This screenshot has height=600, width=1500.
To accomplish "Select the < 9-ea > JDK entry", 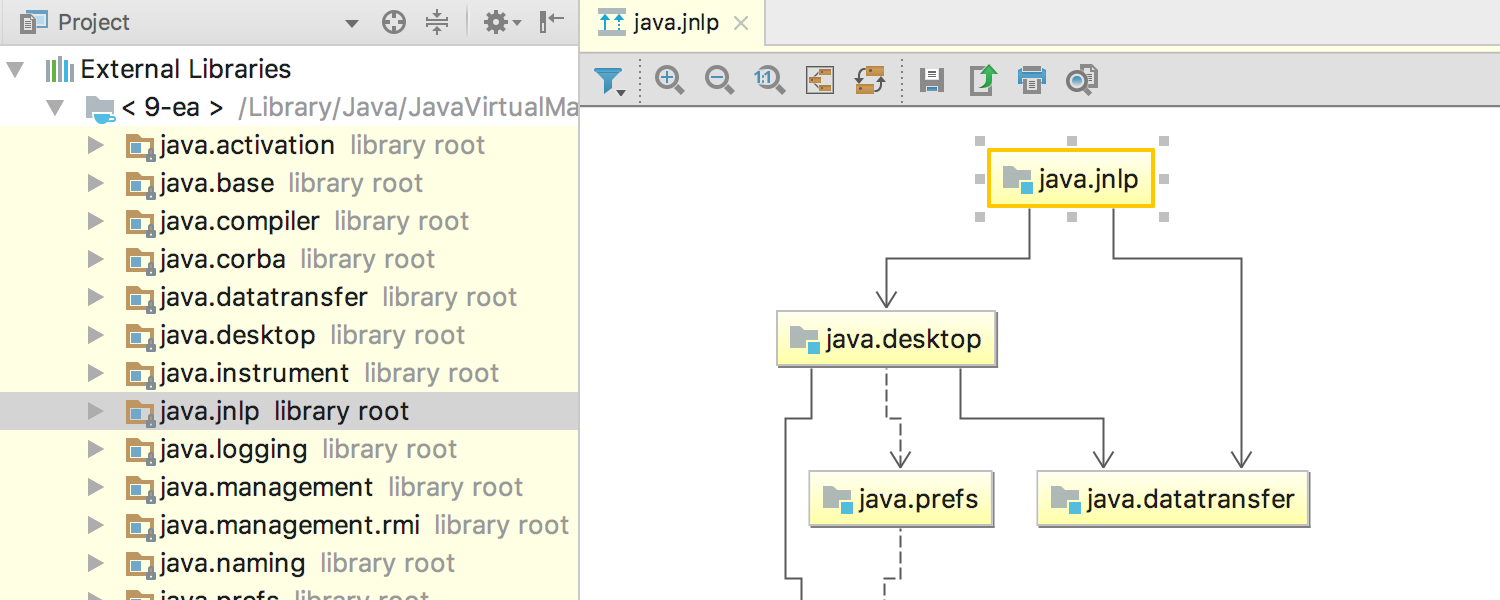I will [289, 107].
